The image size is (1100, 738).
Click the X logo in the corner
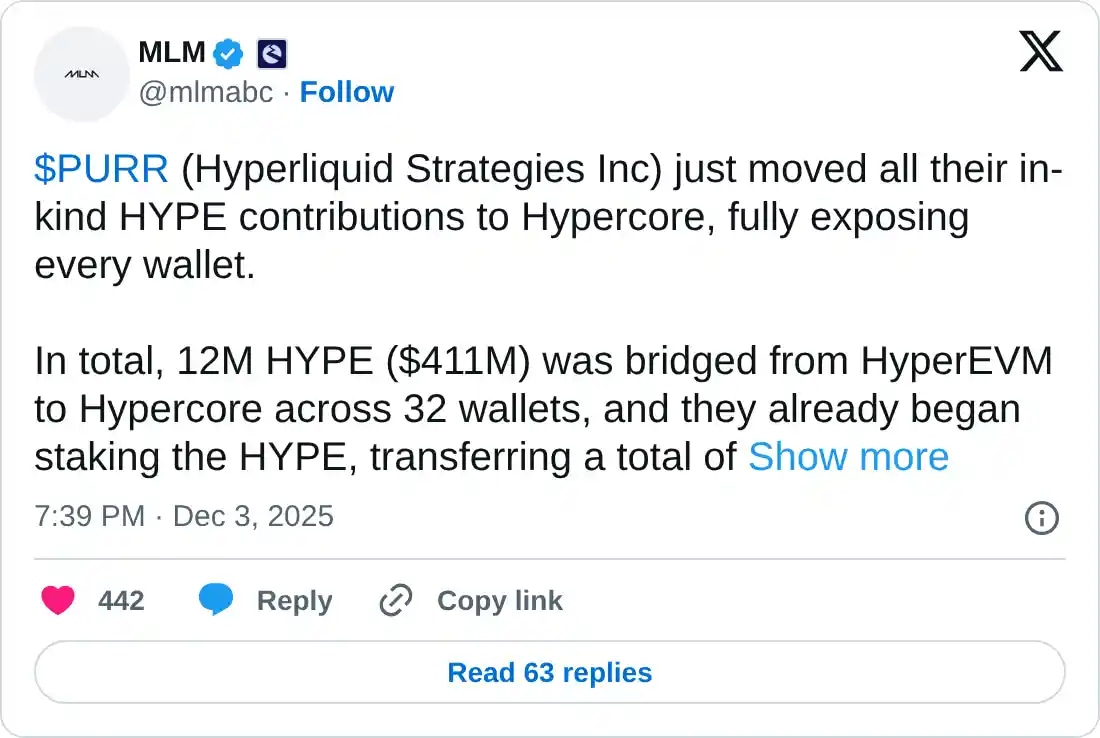1042,52
